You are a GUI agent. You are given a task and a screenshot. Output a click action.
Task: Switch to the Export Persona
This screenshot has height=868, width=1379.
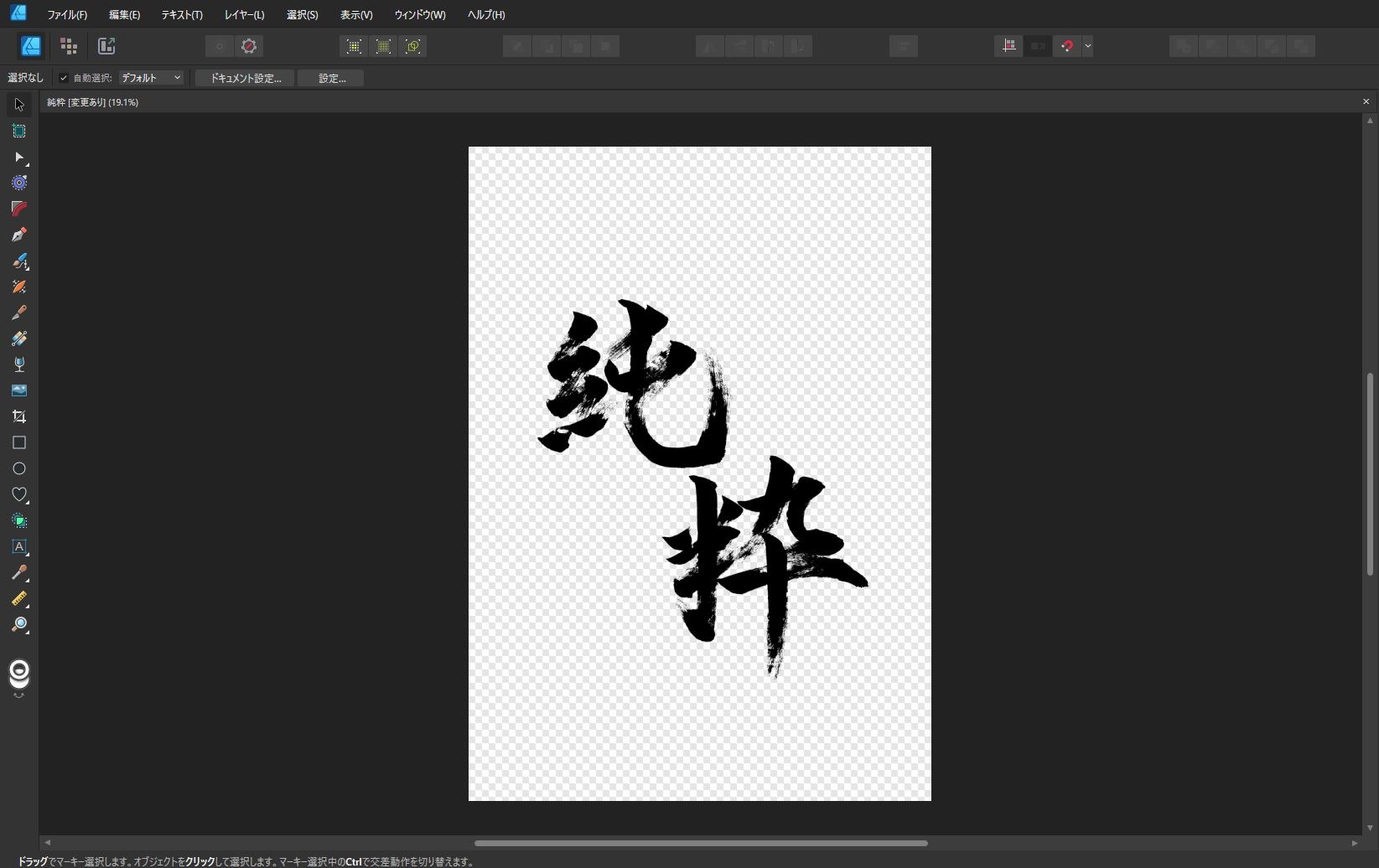106,46
